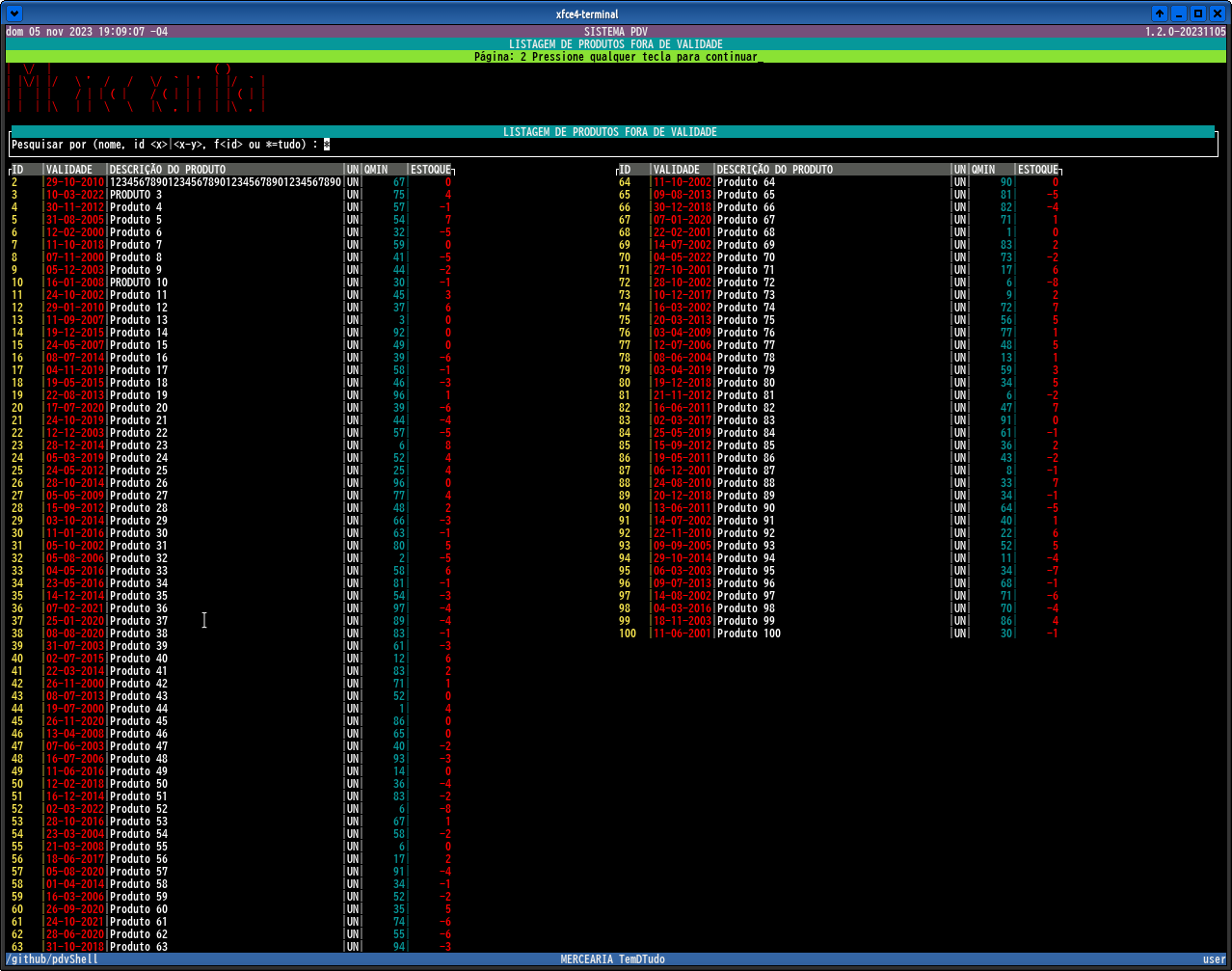Click 'MERCEARIA TemDTudo' in the bottom bar
This screenshot has width=1232, height=971.
613,959
